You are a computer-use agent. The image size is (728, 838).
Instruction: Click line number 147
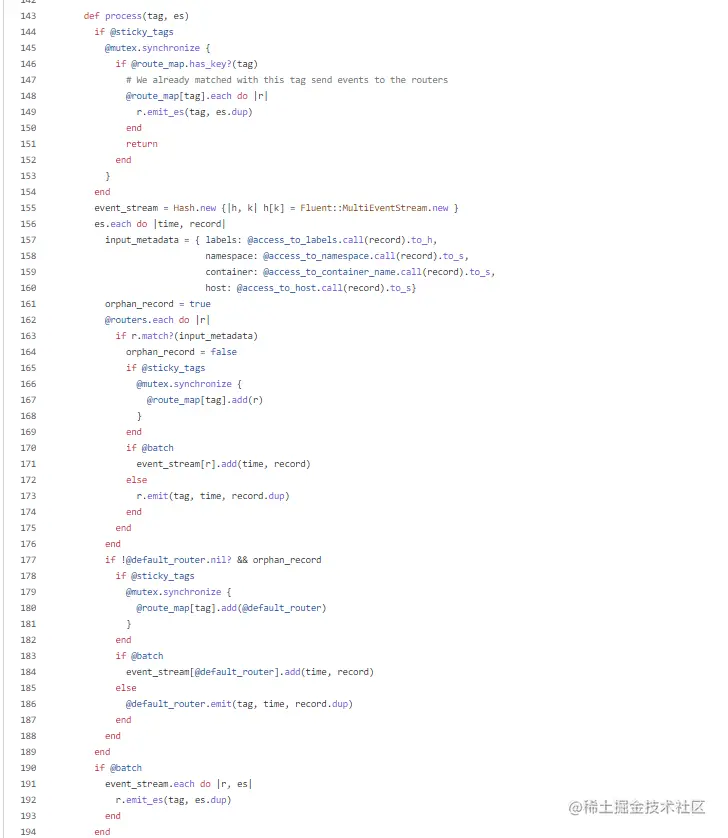point(28,80)
